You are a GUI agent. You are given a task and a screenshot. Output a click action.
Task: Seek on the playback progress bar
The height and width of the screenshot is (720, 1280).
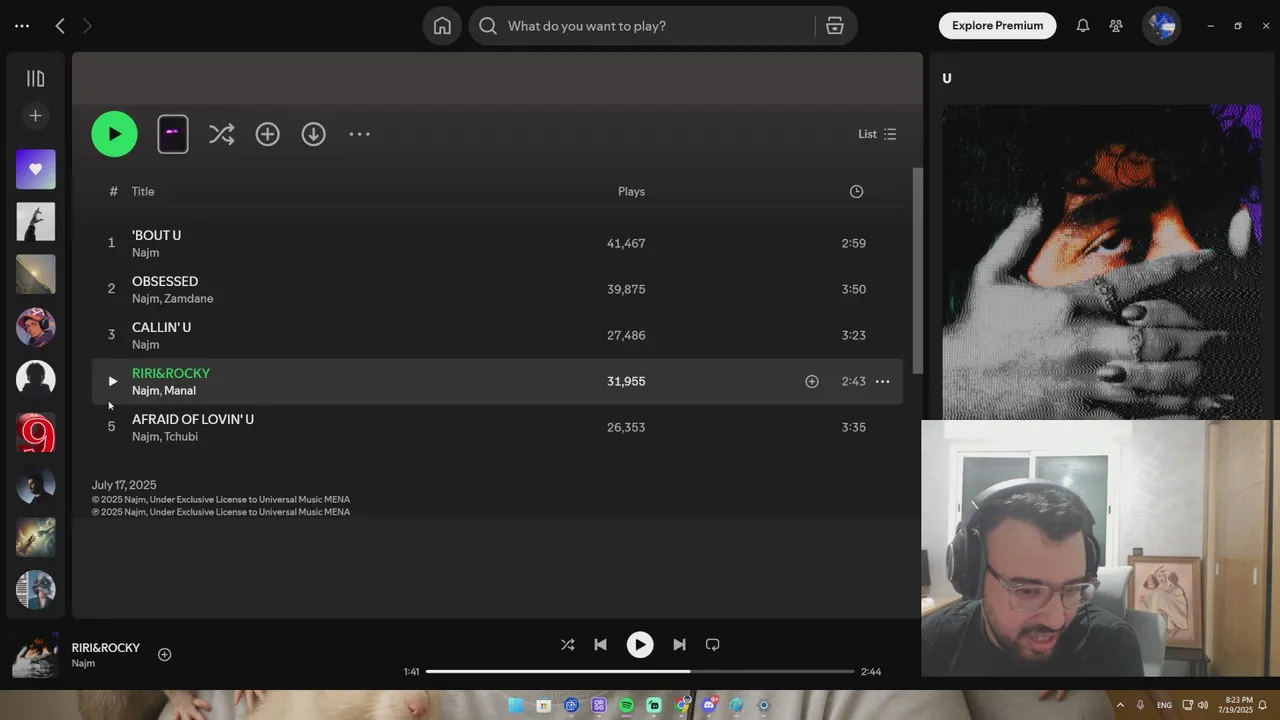tap(640, 672)
